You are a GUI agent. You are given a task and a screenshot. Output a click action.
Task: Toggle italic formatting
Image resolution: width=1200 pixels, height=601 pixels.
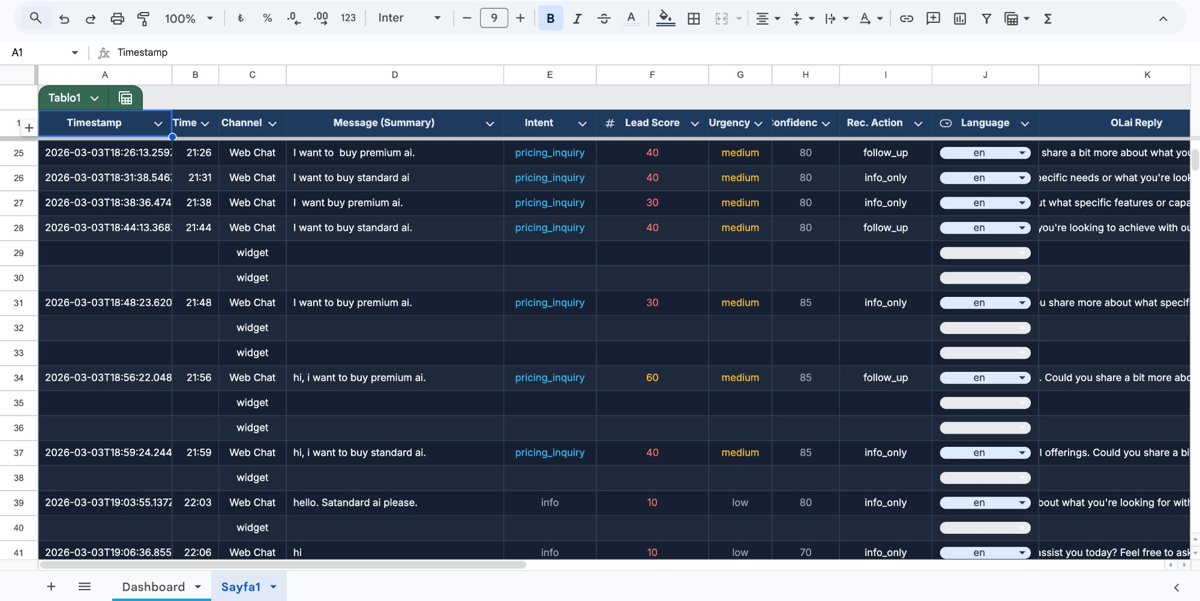[576, 17]
